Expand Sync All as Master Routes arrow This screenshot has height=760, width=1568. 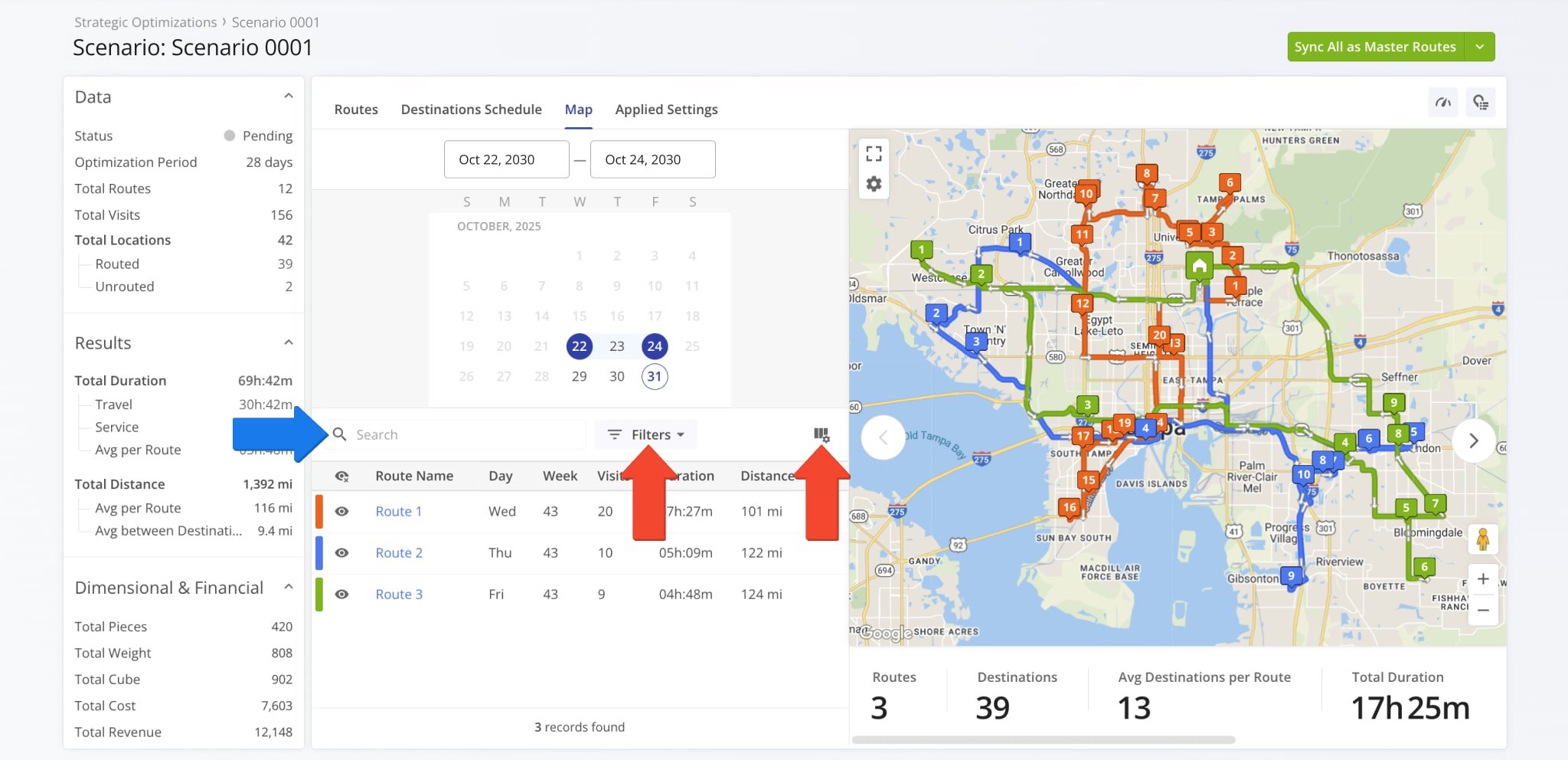coord(1480,47)
